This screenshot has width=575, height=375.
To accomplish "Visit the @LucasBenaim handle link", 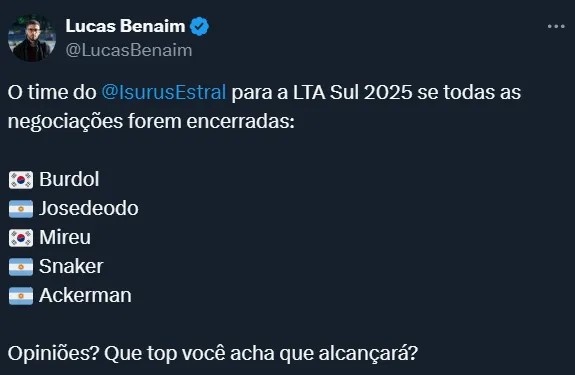I will point(129,50).
